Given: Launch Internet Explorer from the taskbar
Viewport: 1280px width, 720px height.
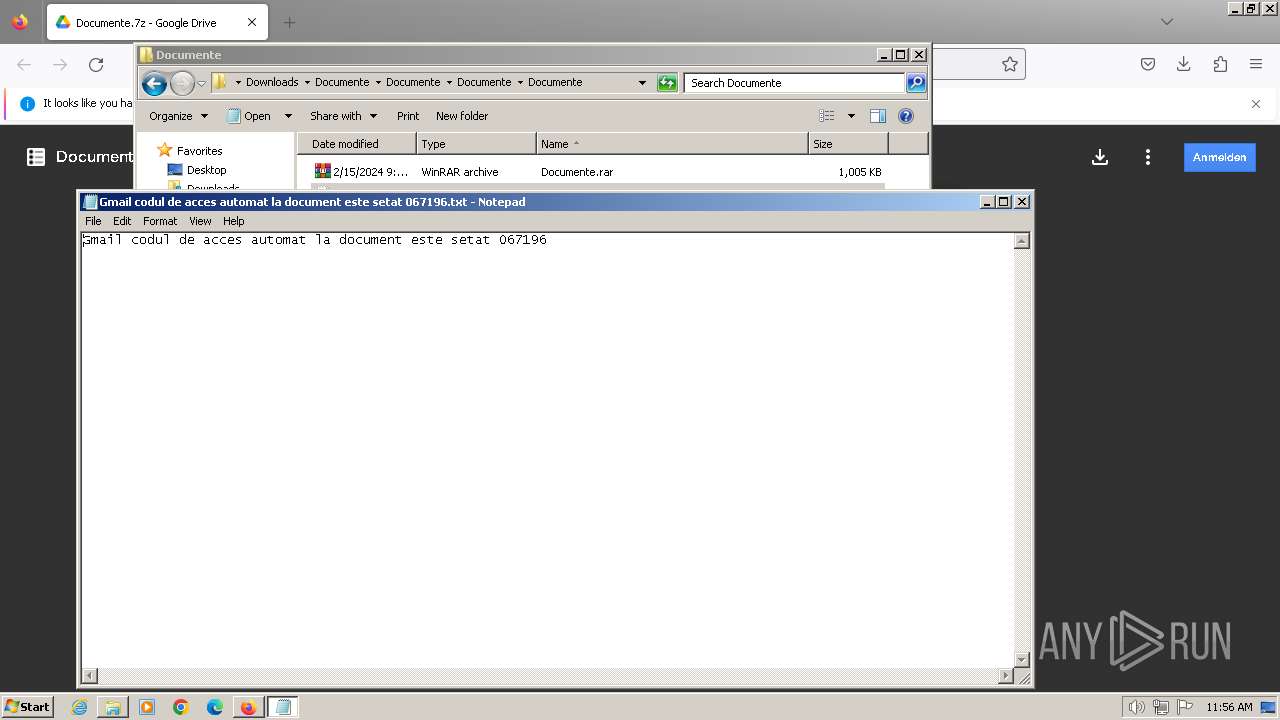Looking at the screenshot, I should [79, 707].
